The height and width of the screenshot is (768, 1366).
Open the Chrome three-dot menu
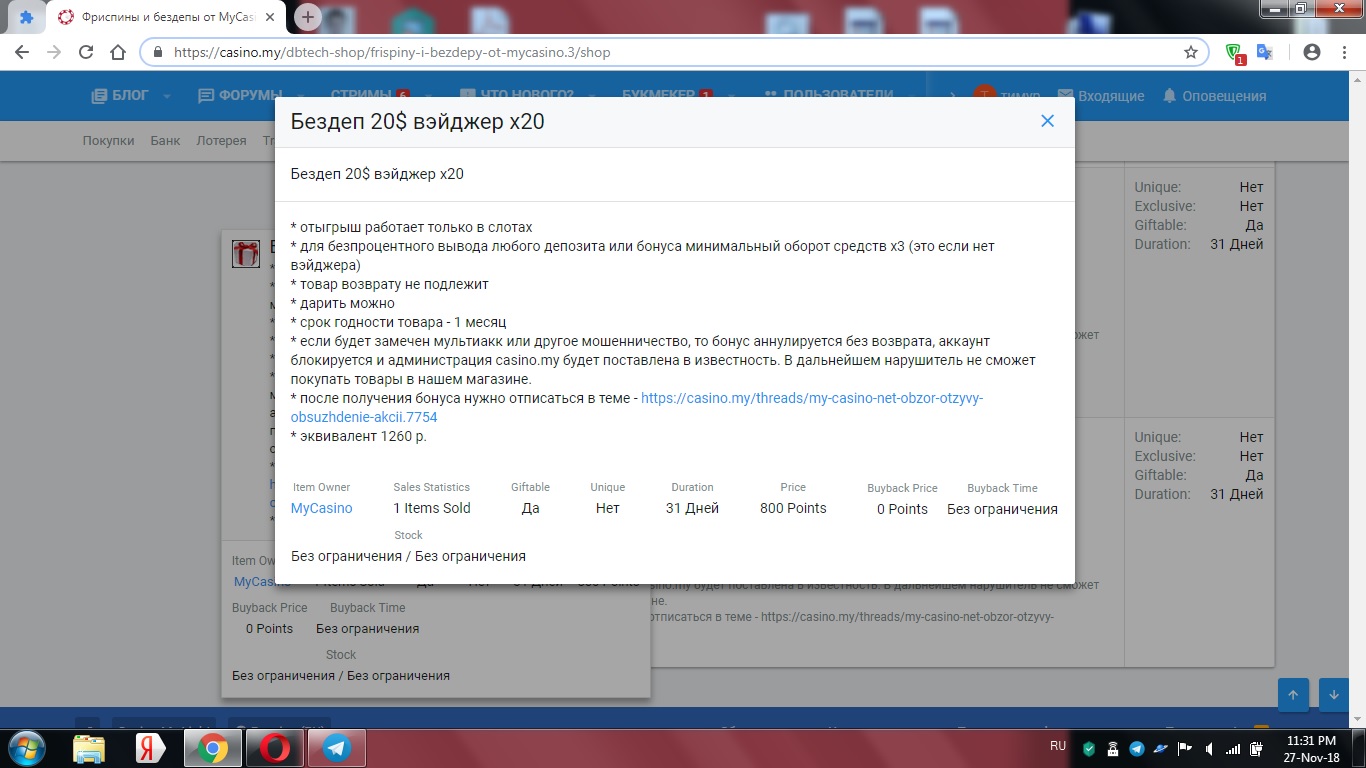coord(1344,52)
